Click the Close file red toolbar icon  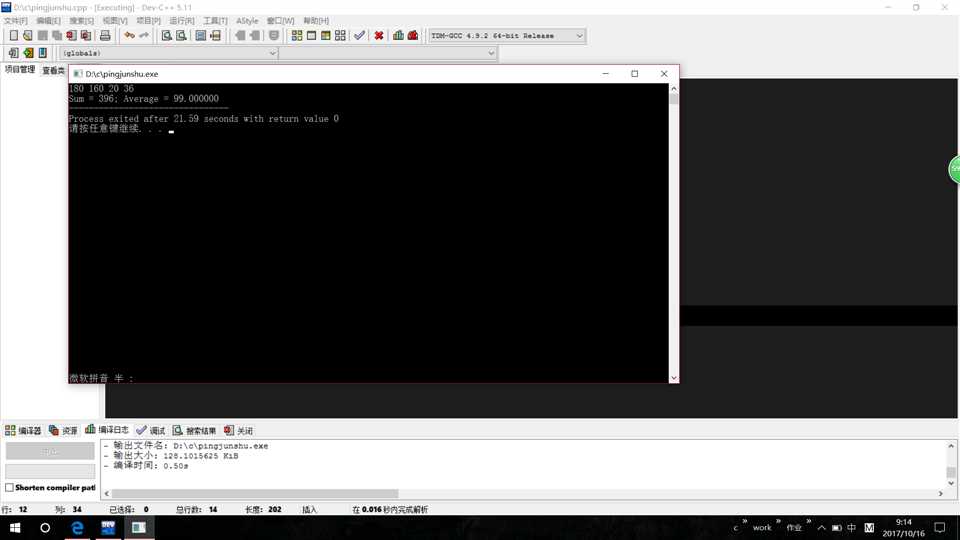[72, 36]
